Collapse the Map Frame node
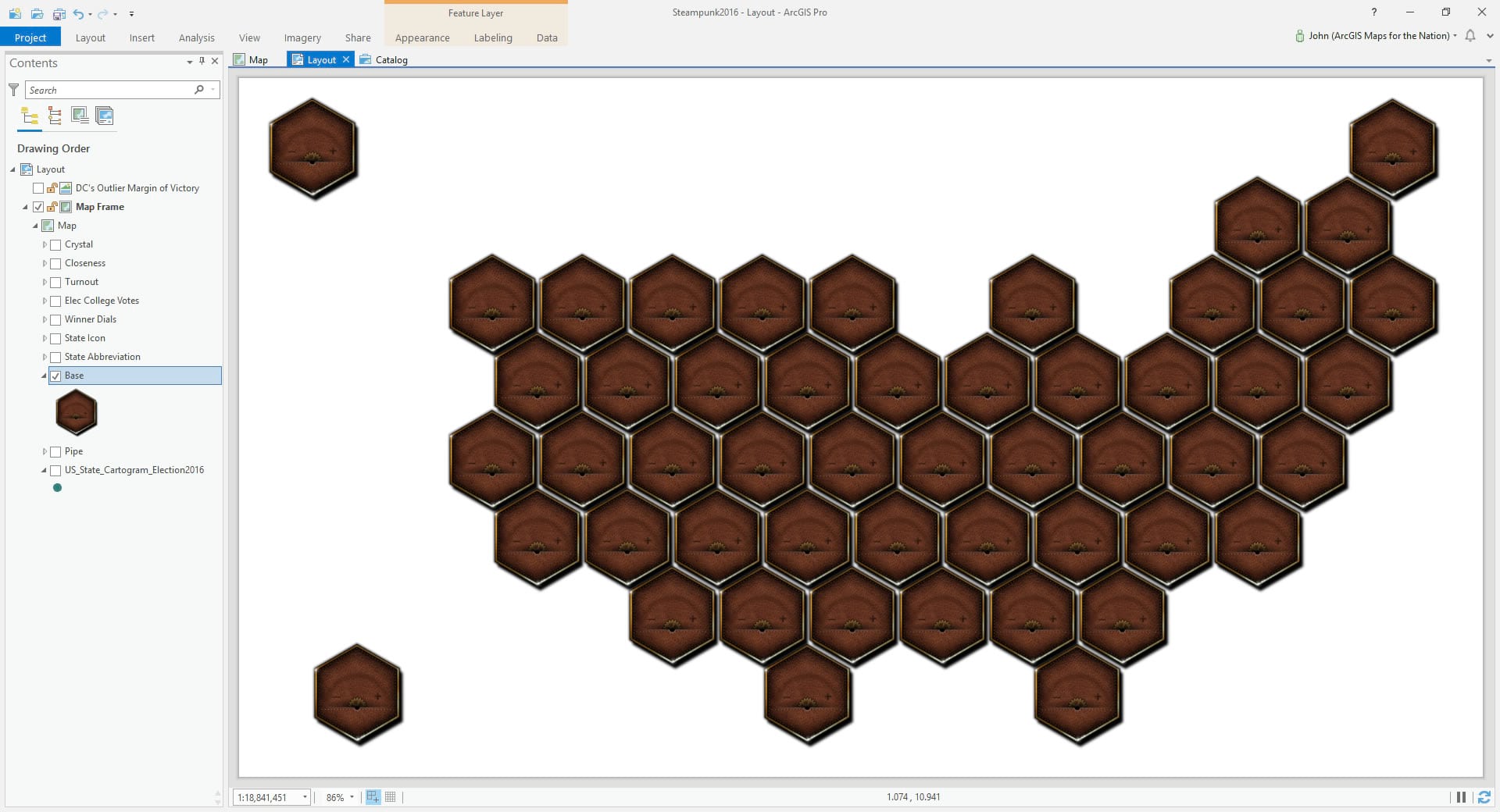Screen dimensions: 1500x812 coord(25,207)
